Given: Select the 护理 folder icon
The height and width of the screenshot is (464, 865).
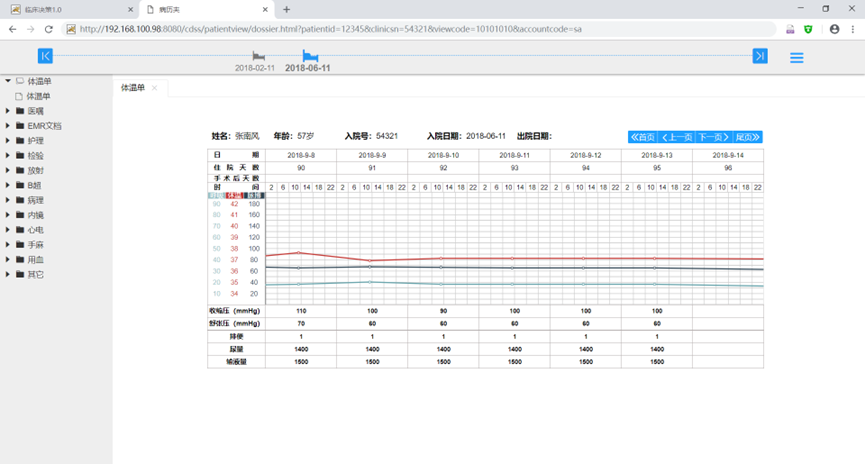Looking at the screenshot, I should (x=20, y=141).
